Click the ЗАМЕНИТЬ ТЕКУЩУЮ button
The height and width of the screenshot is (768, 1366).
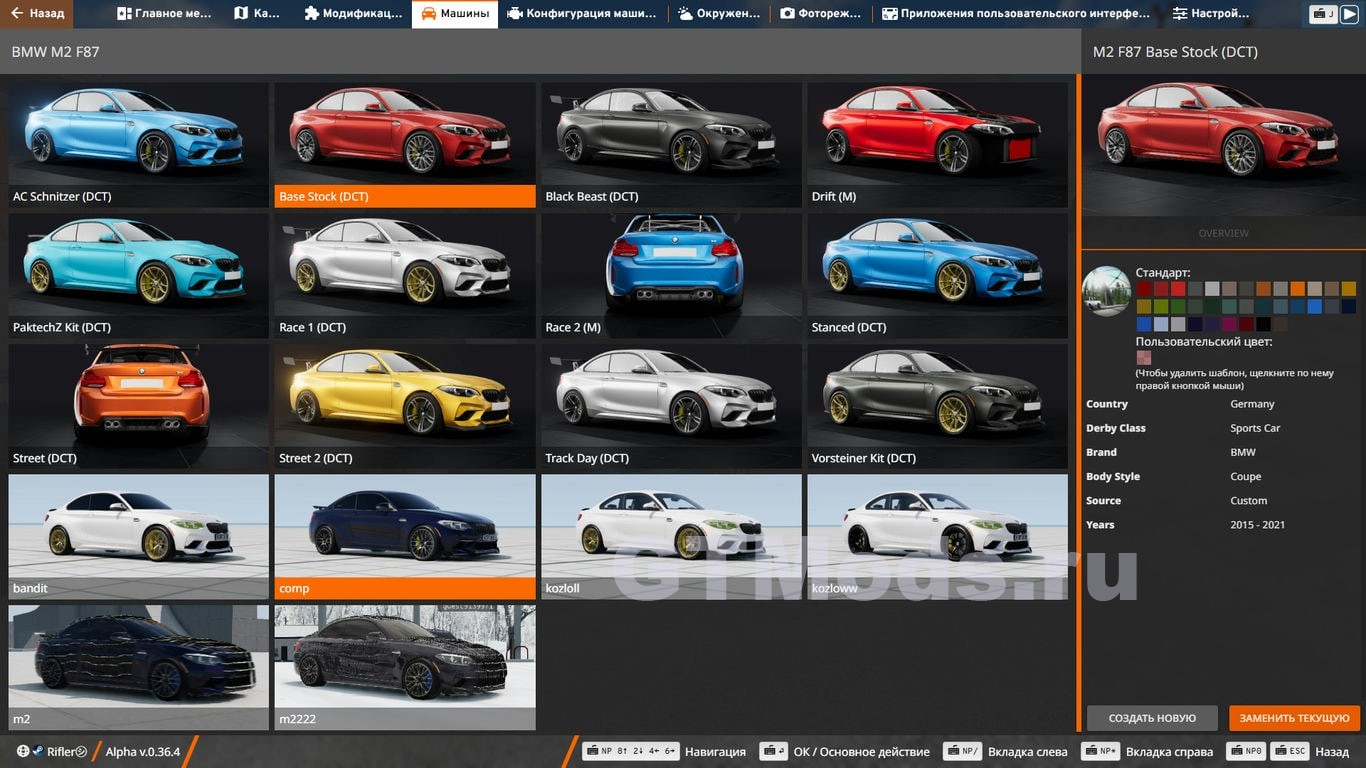(1294, 718)
